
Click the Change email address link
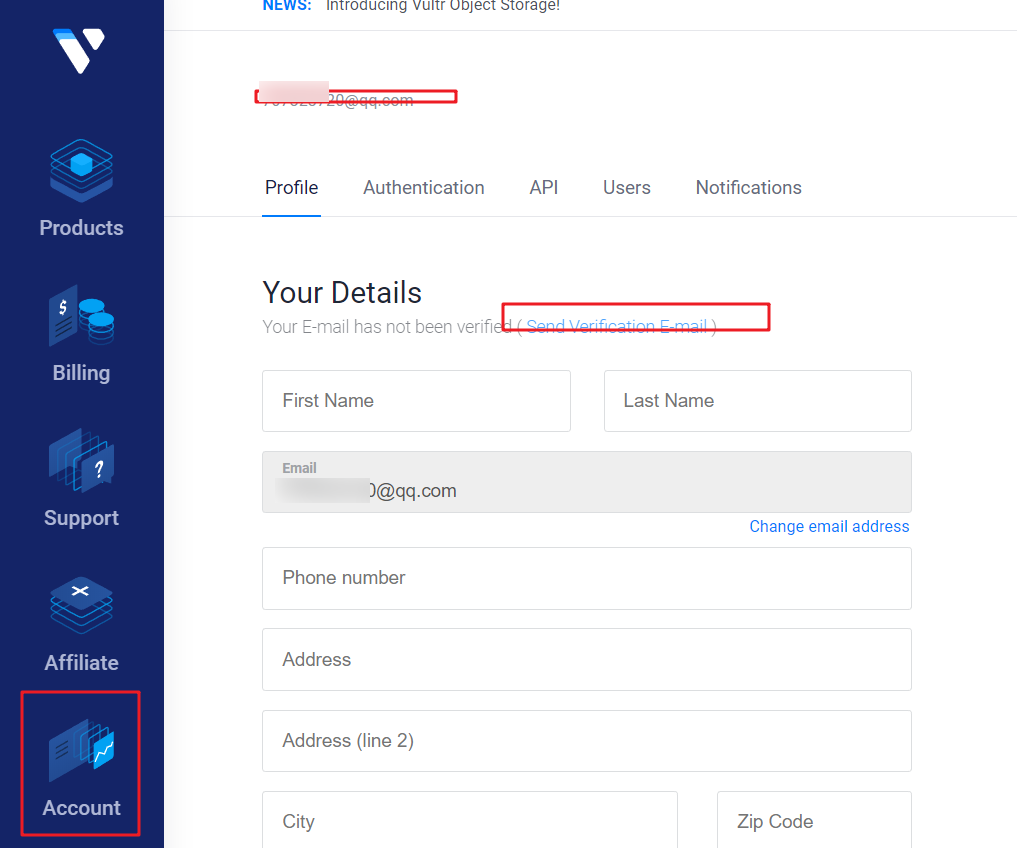pos(829,526)
